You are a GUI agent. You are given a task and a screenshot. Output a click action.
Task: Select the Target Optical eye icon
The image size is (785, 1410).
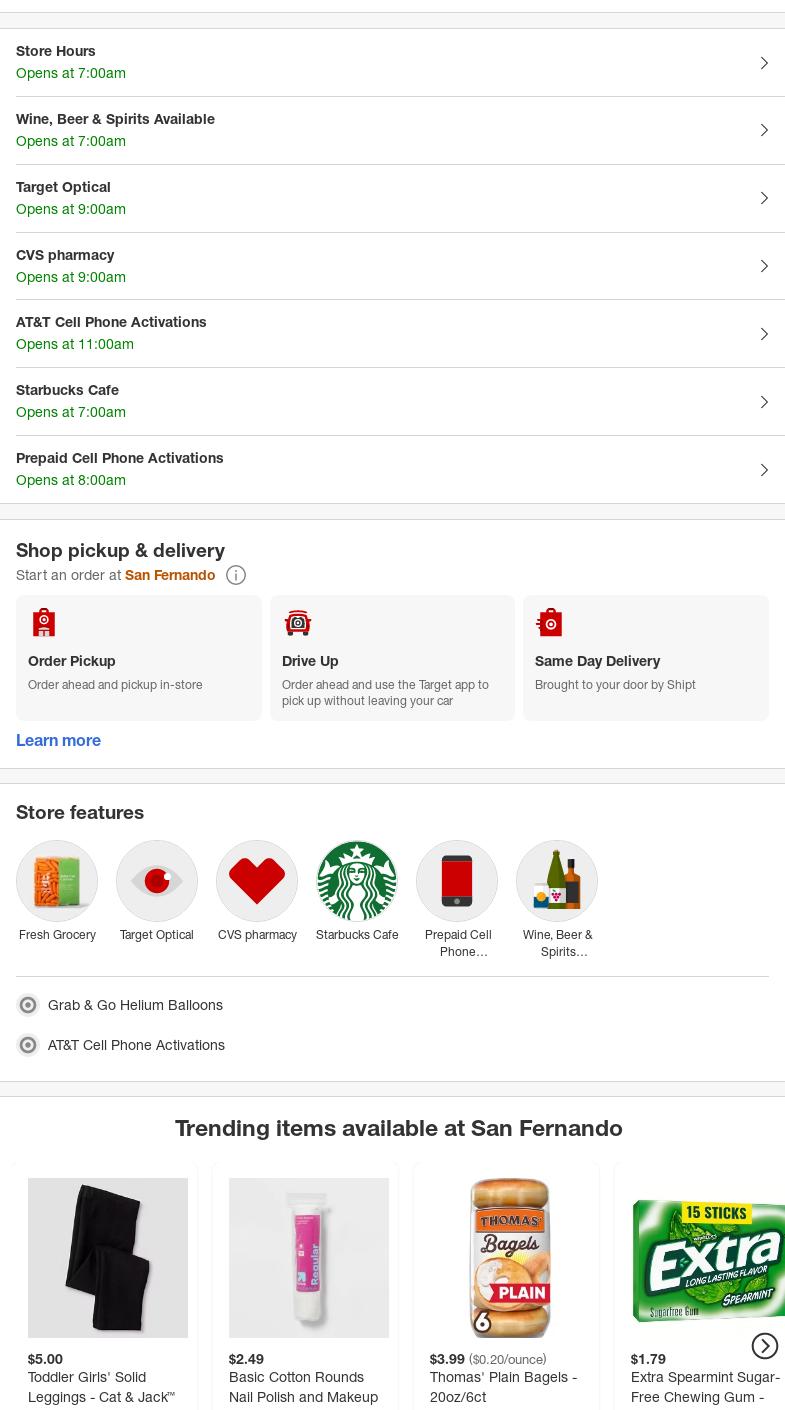pyautogui.click(x=157, y=881)
